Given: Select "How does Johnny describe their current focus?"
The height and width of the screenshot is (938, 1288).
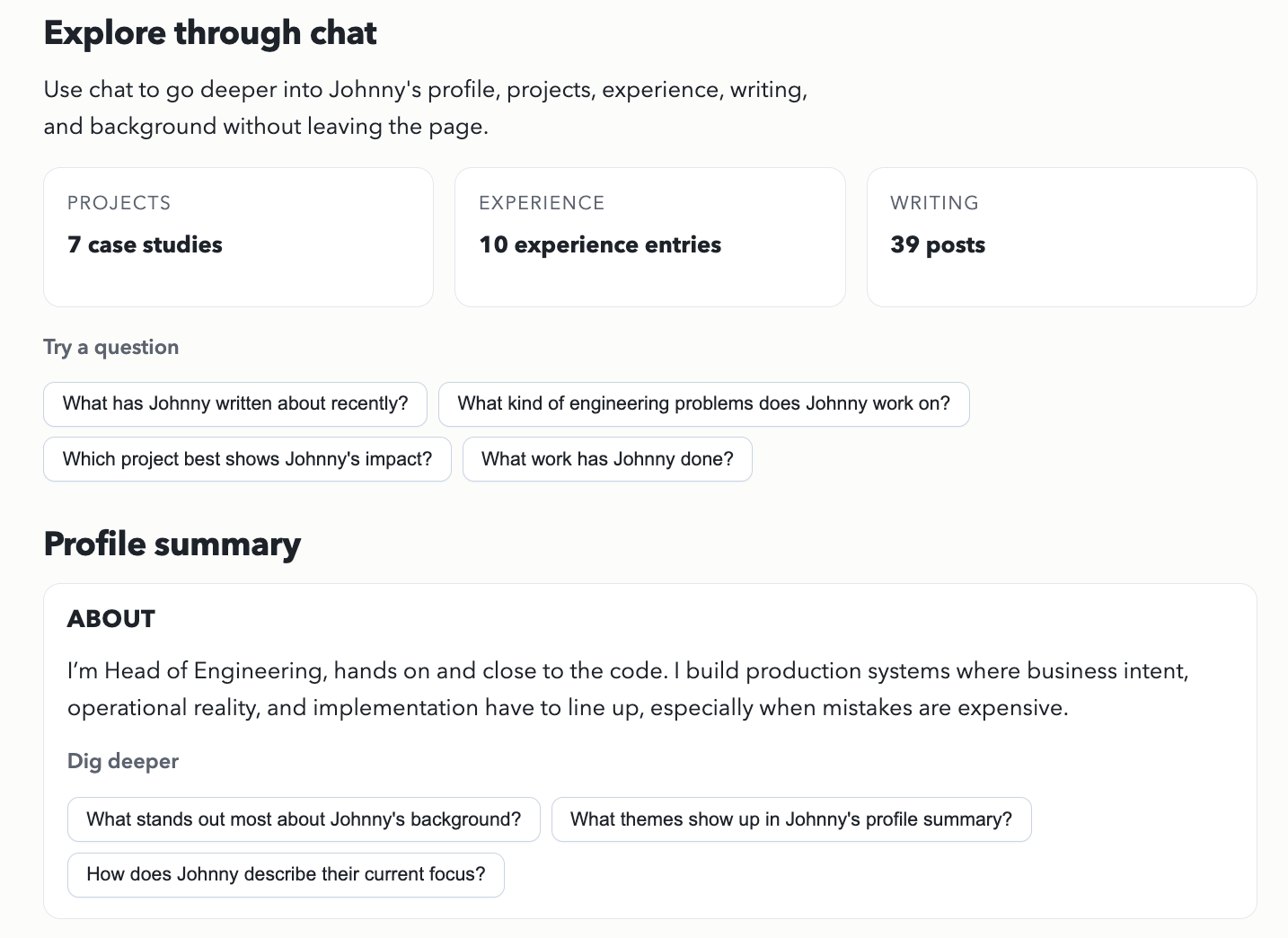Looking at the screenshot, I should [x=286, y=874].
